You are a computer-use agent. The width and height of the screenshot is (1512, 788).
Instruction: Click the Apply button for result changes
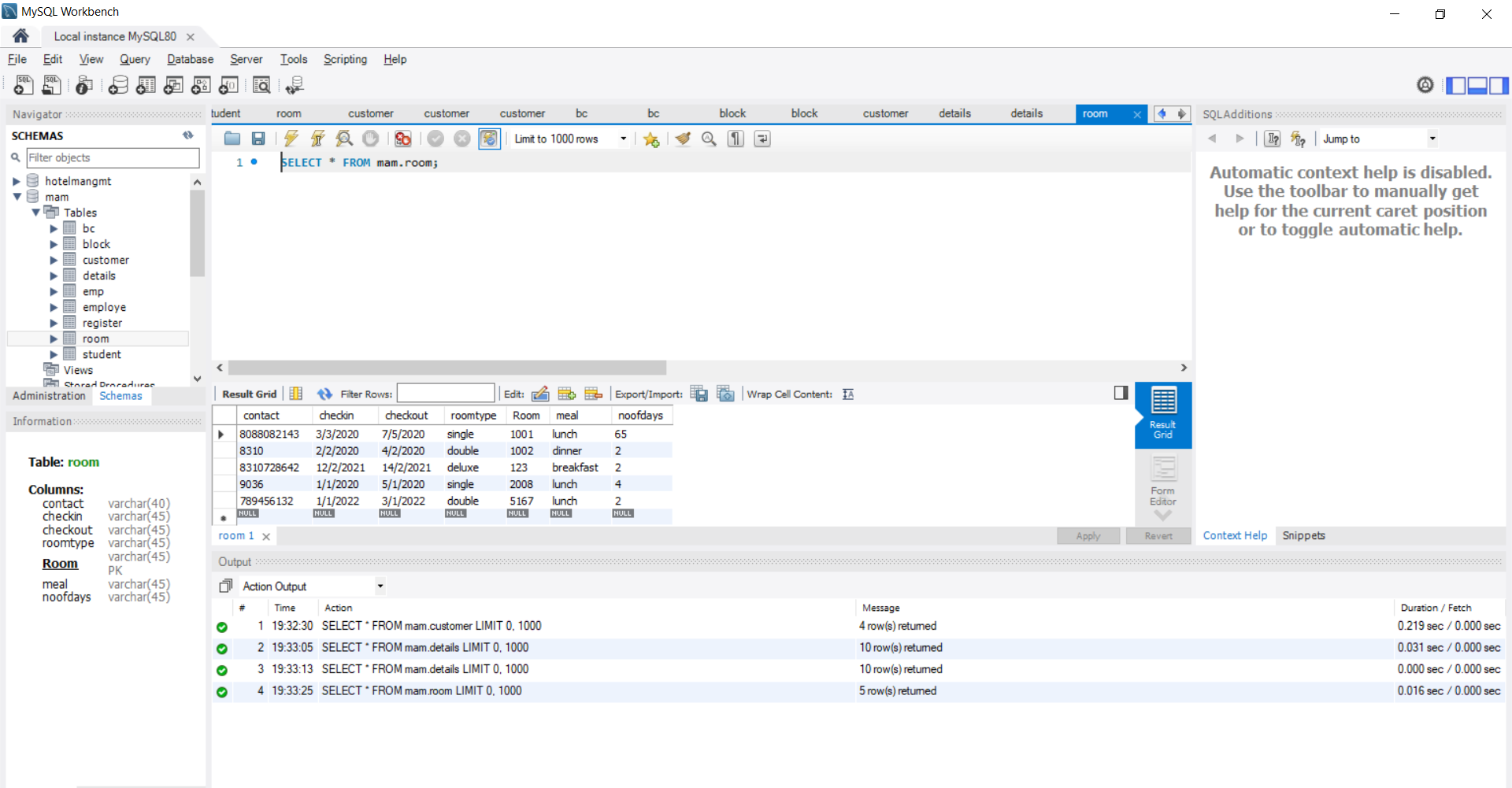coord(1088,535)
